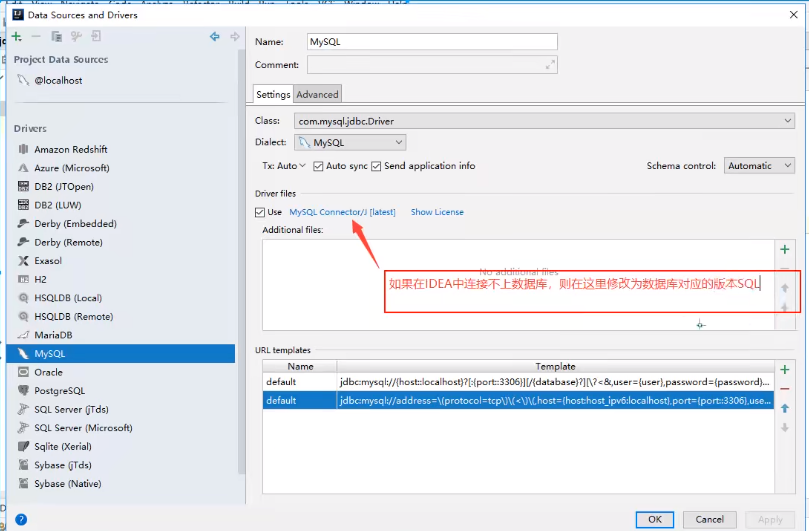Viewport: 809px width, 531px height.
Task: Switch to the Advanced tab
Action: (317, 94)
